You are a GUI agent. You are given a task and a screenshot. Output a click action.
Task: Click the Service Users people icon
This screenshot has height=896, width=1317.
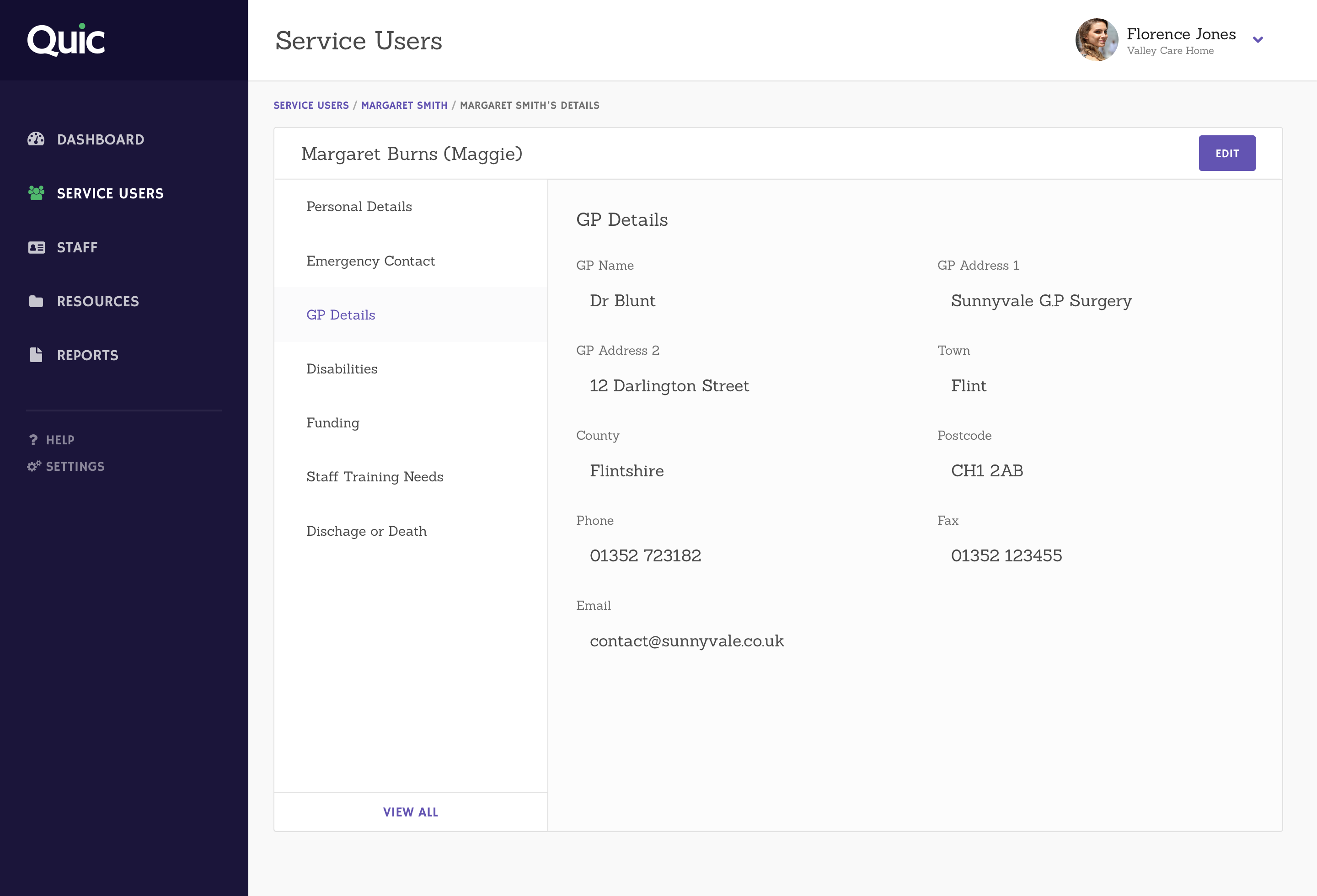(36, 193)
